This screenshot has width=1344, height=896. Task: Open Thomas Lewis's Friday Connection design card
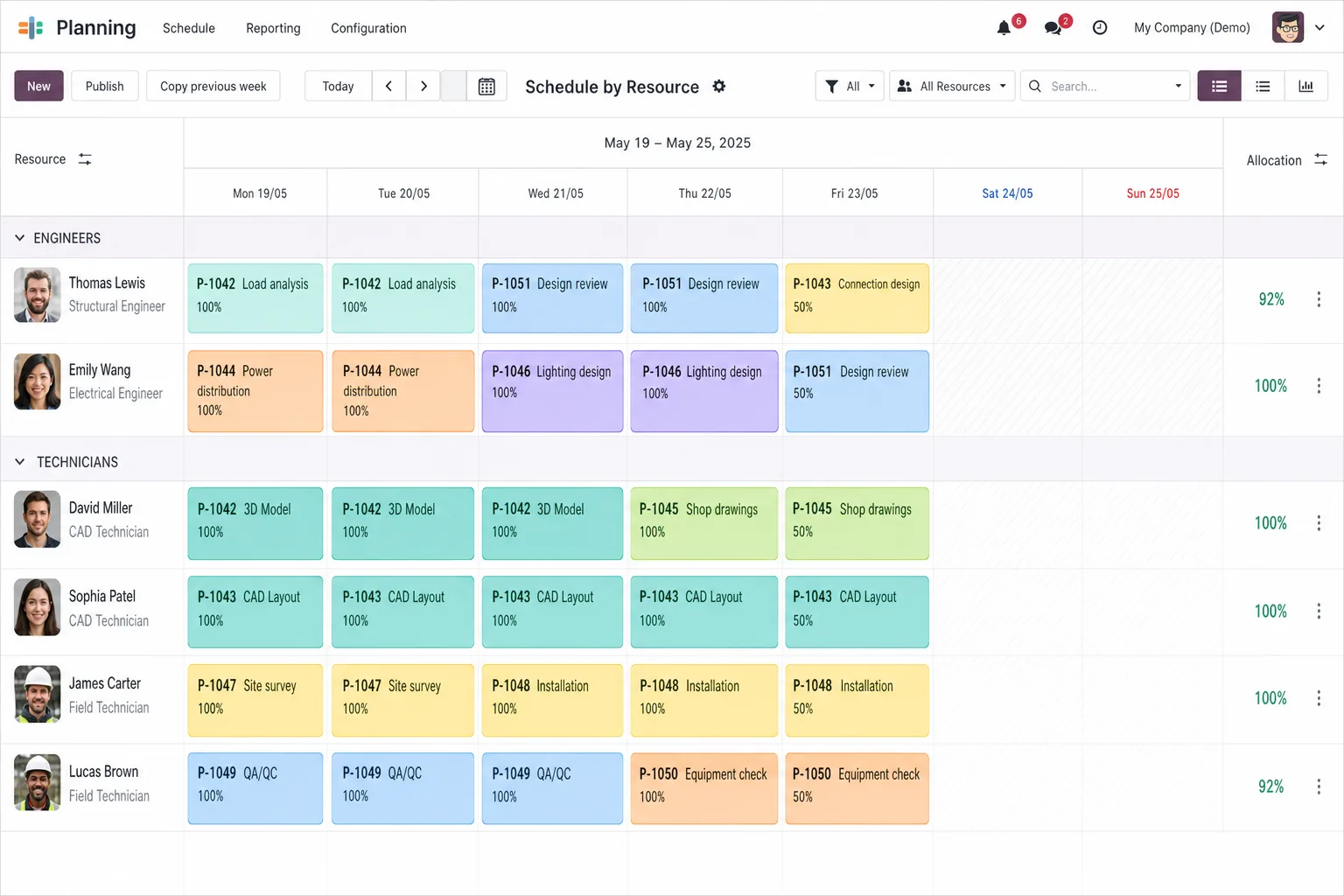[x=857, y=298]
